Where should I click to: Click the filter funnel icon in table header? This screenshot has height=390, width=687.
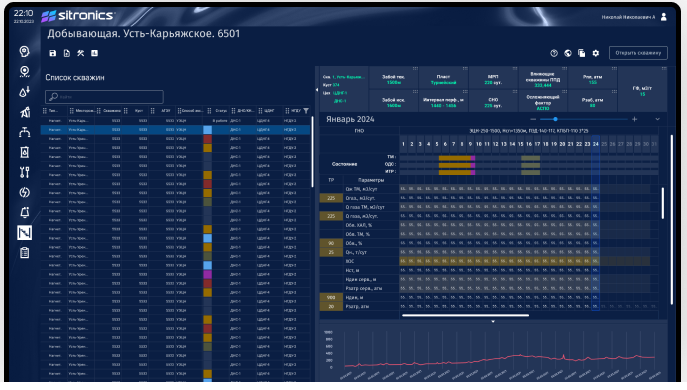coord(306,111)
